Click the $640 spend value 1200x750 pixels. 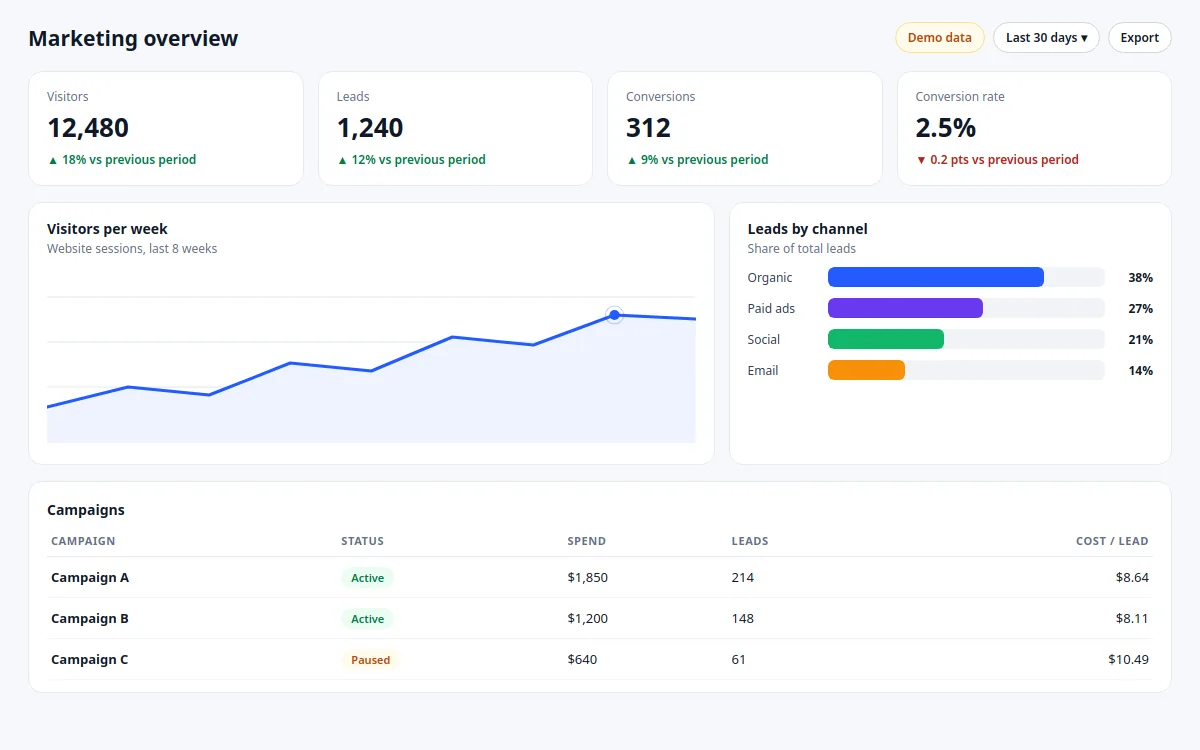point(582,659)
